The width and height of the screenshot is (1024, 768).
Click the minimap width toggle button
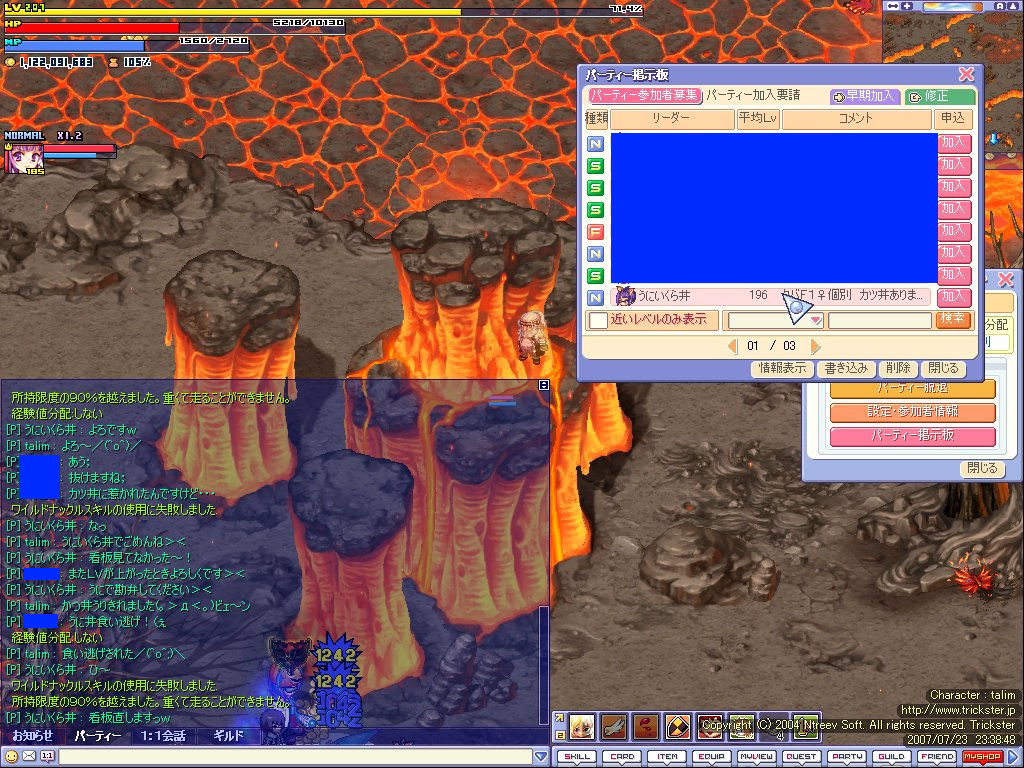(893, 6)
